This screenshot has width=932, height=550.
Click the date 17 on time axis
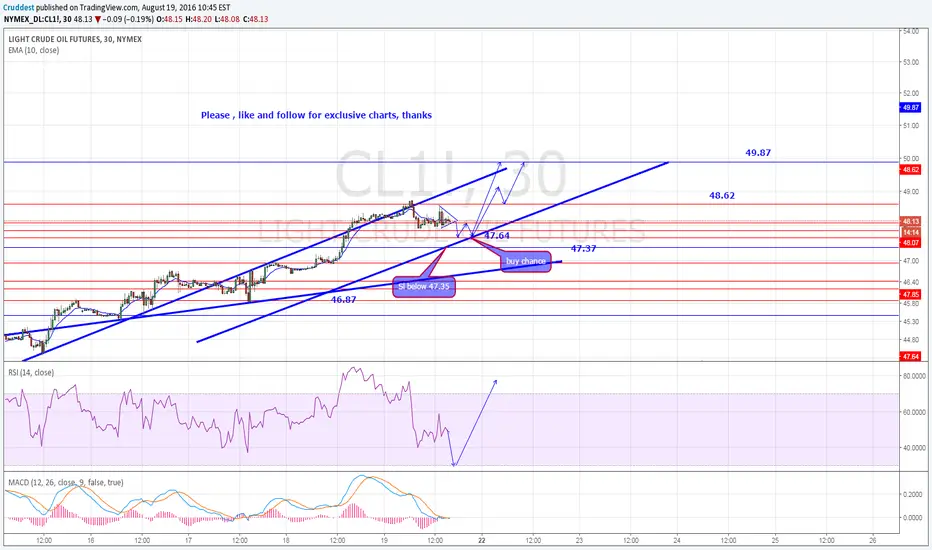(x=188, y=540)
